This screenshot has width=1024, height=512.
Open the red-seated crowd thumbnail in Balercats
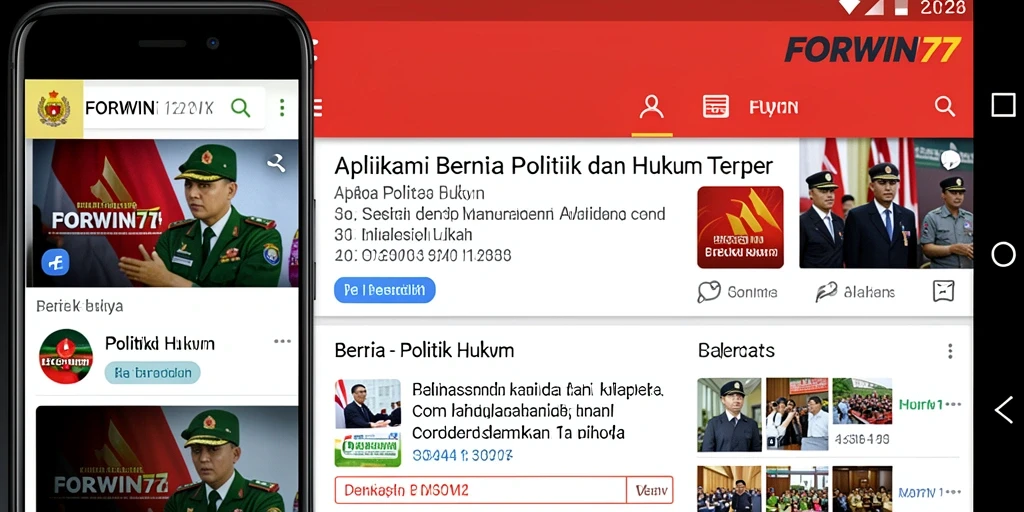(x=862, y=402)
